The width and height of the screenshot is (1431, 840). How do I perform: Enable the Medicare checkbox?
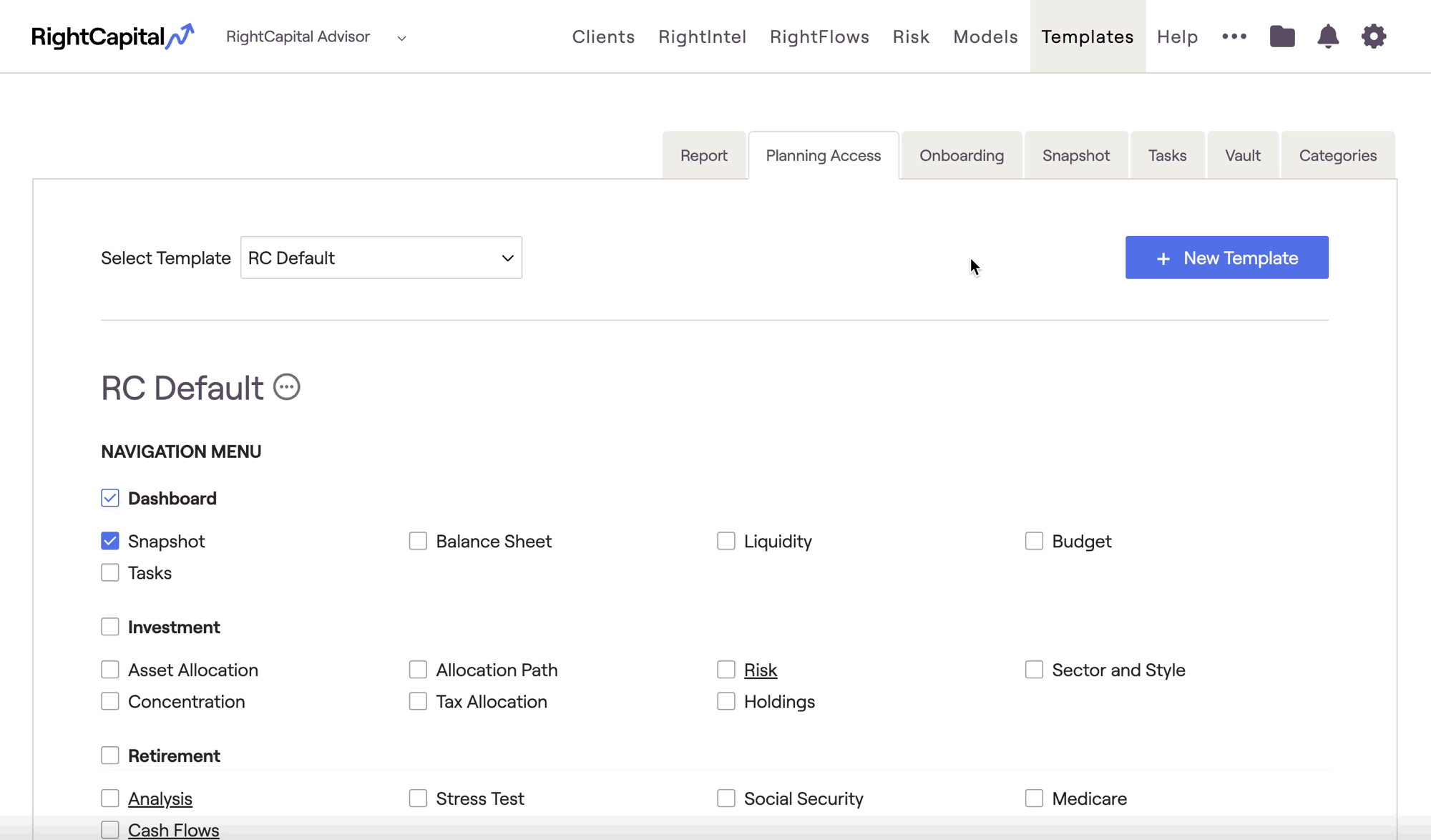1034,799
